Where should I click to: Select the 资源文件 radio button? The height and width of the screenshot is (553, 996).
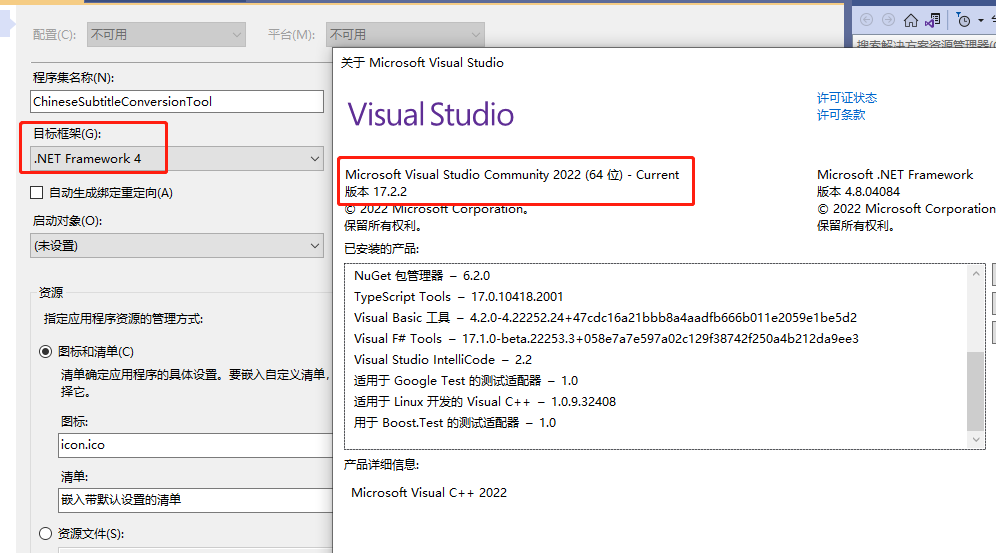tap(45, 533)
